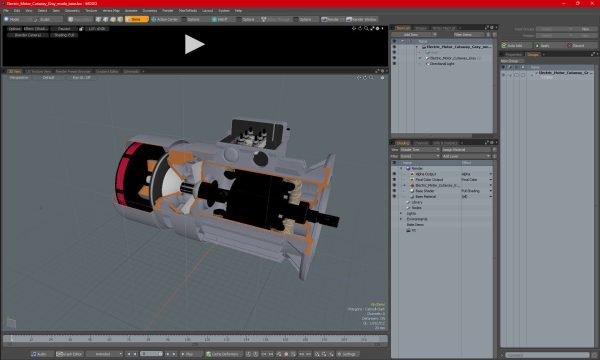
Task: Collapse the Electric_Motor_Cutaway scene tree node
Action: point(417,47)
